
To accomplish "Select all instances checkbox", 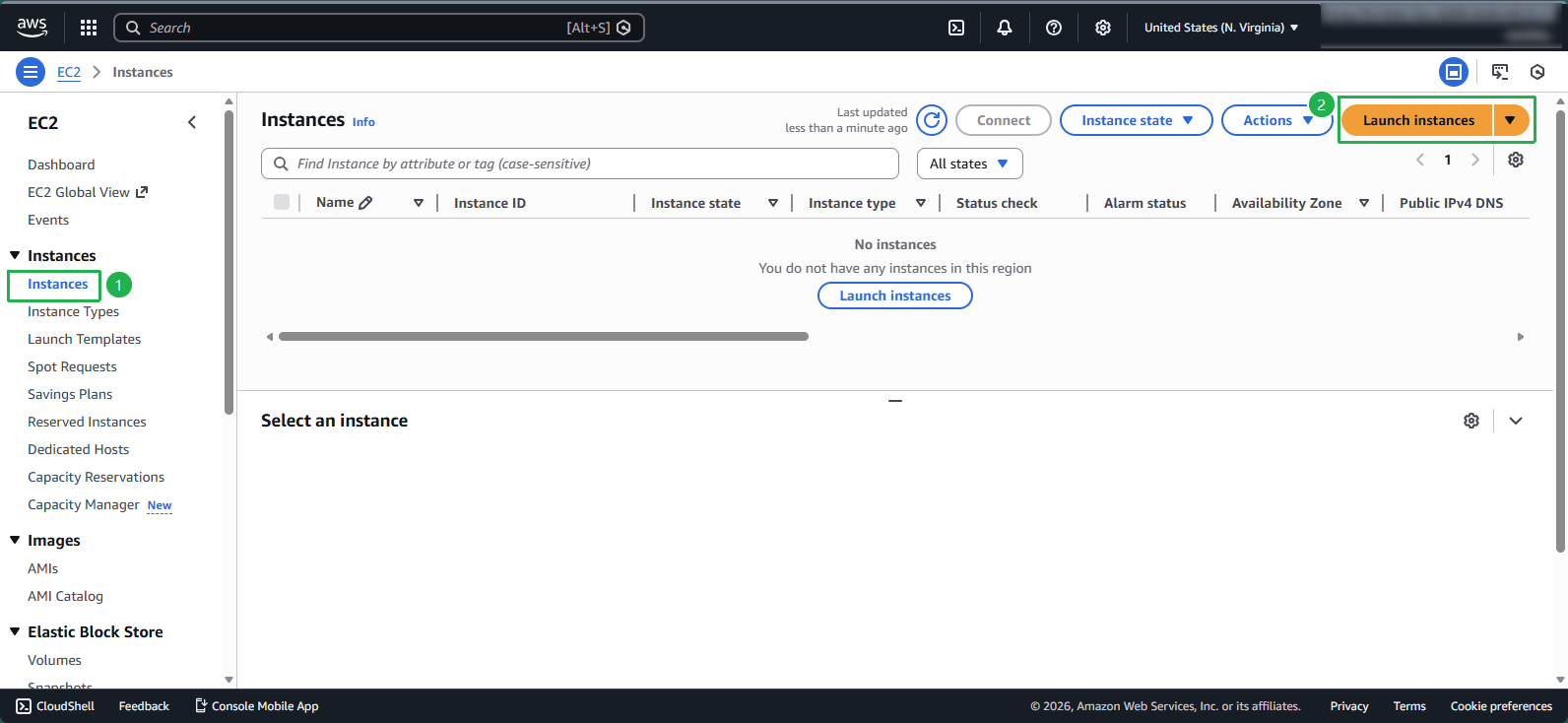I will 282,202.
